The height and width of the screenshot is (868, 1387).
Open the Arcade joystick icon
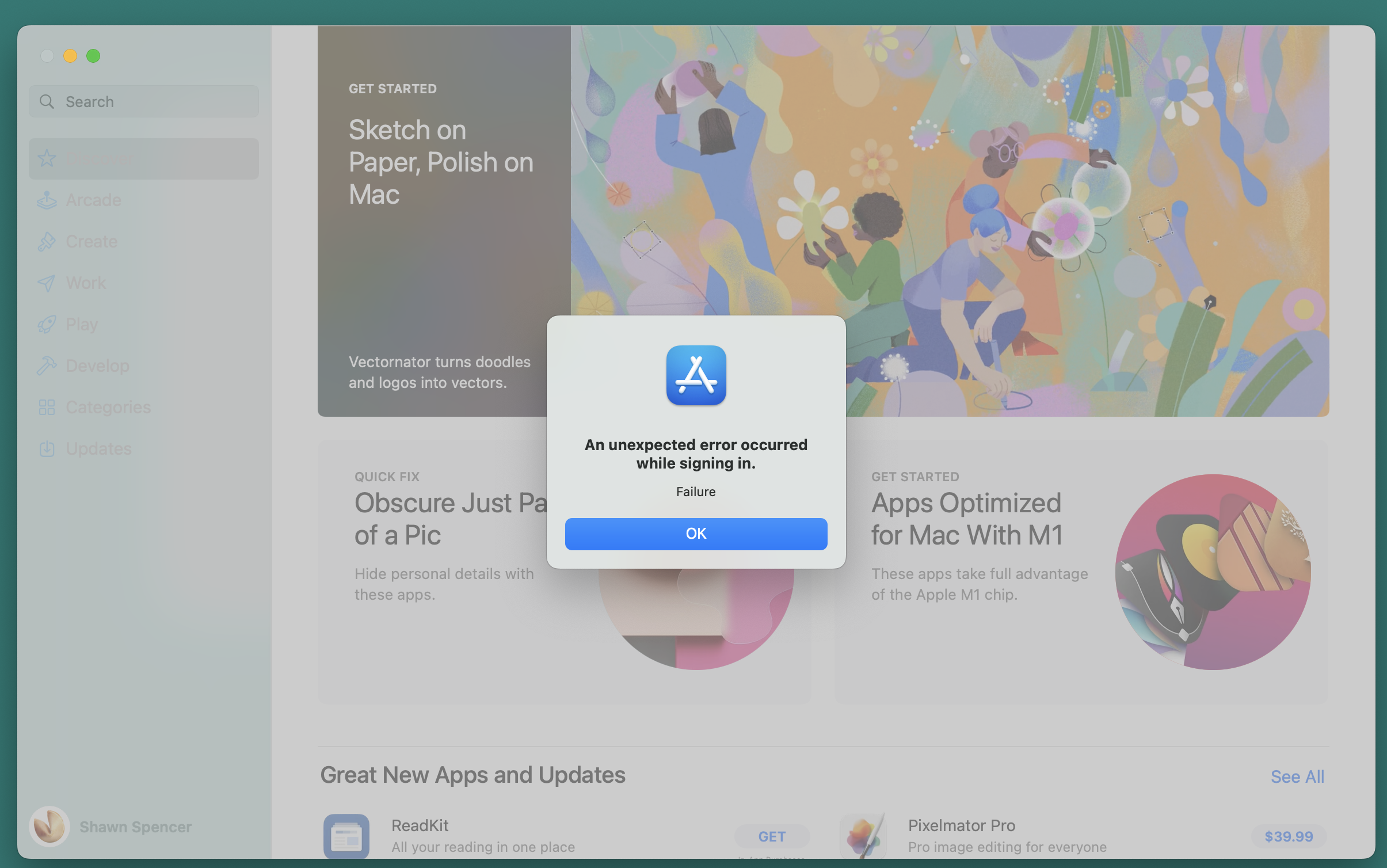pos(47,200)
